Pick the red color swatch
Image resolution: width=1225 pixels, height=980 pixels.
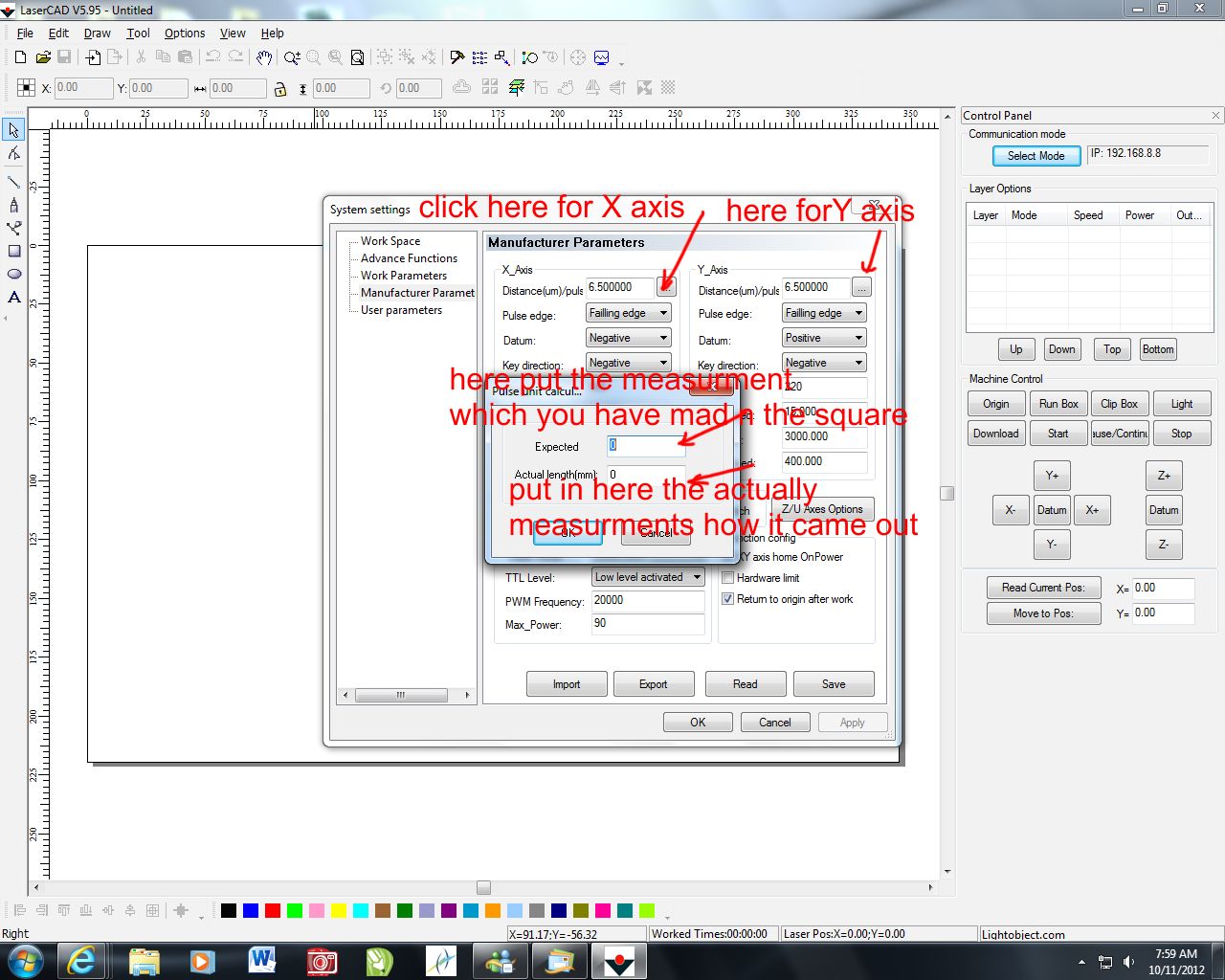click(273, 910)
